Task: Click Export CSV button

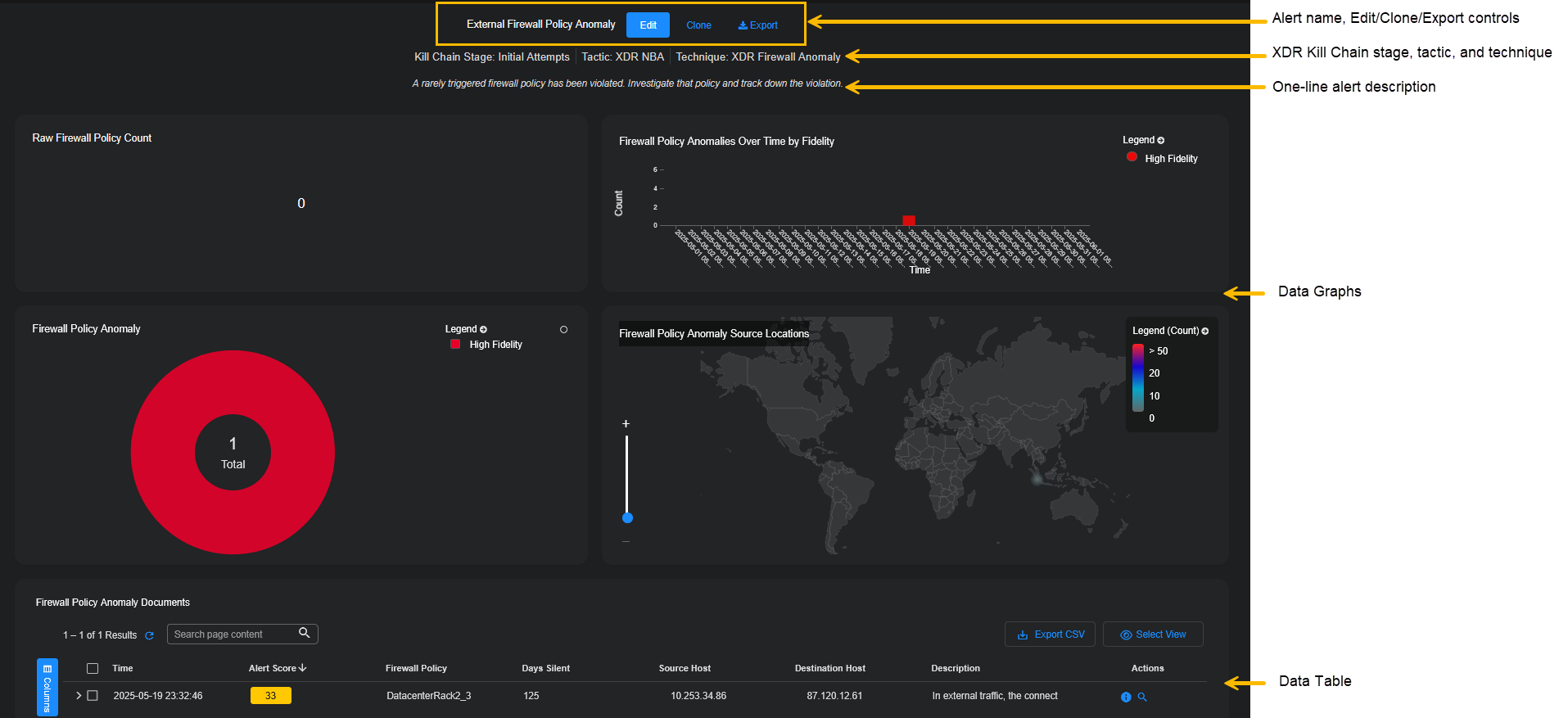Action: tap(1050, 634)
